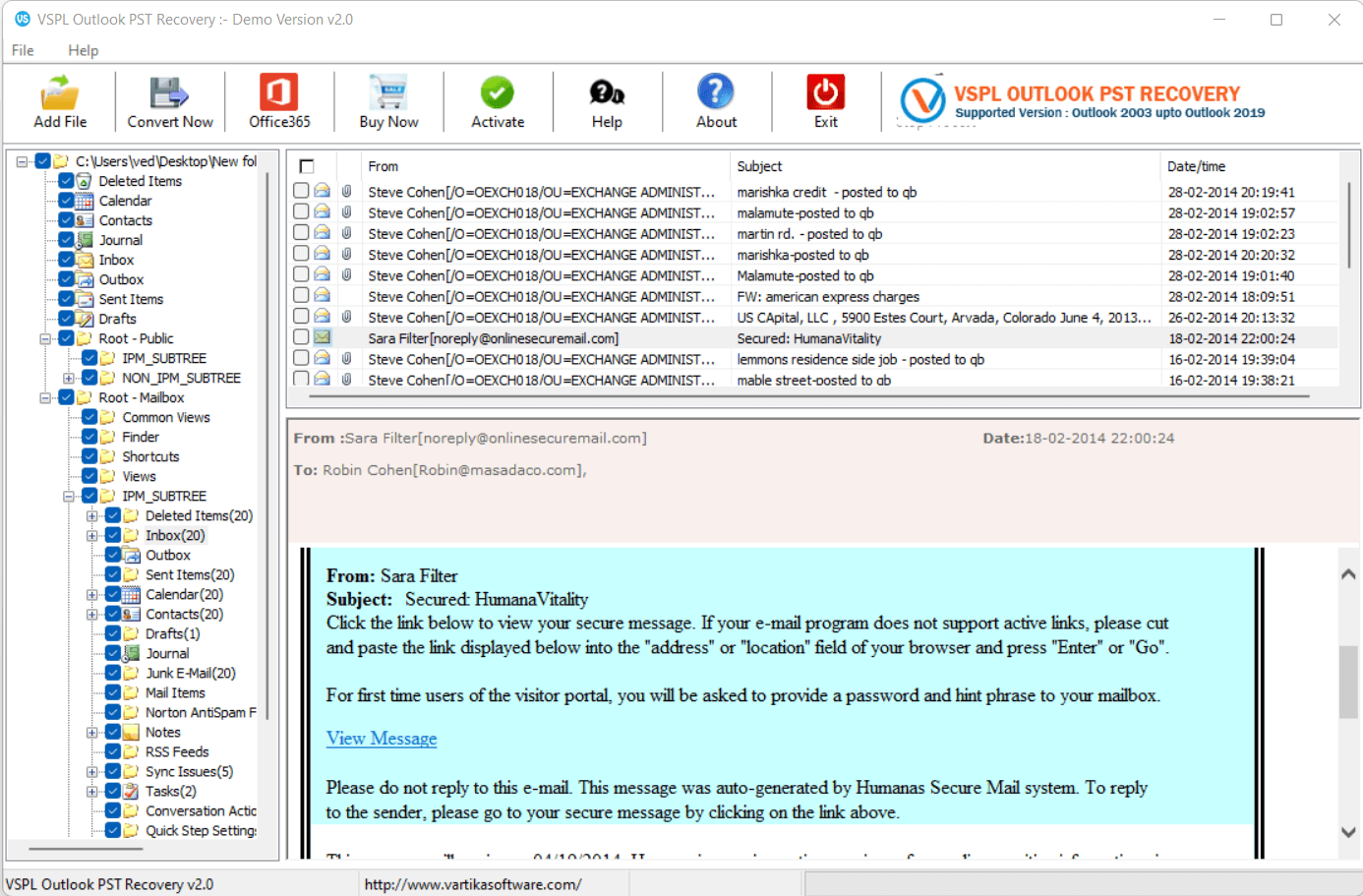
Task: Click the message preview vertical scrollbar thumb
Action: pos(1348,683)
